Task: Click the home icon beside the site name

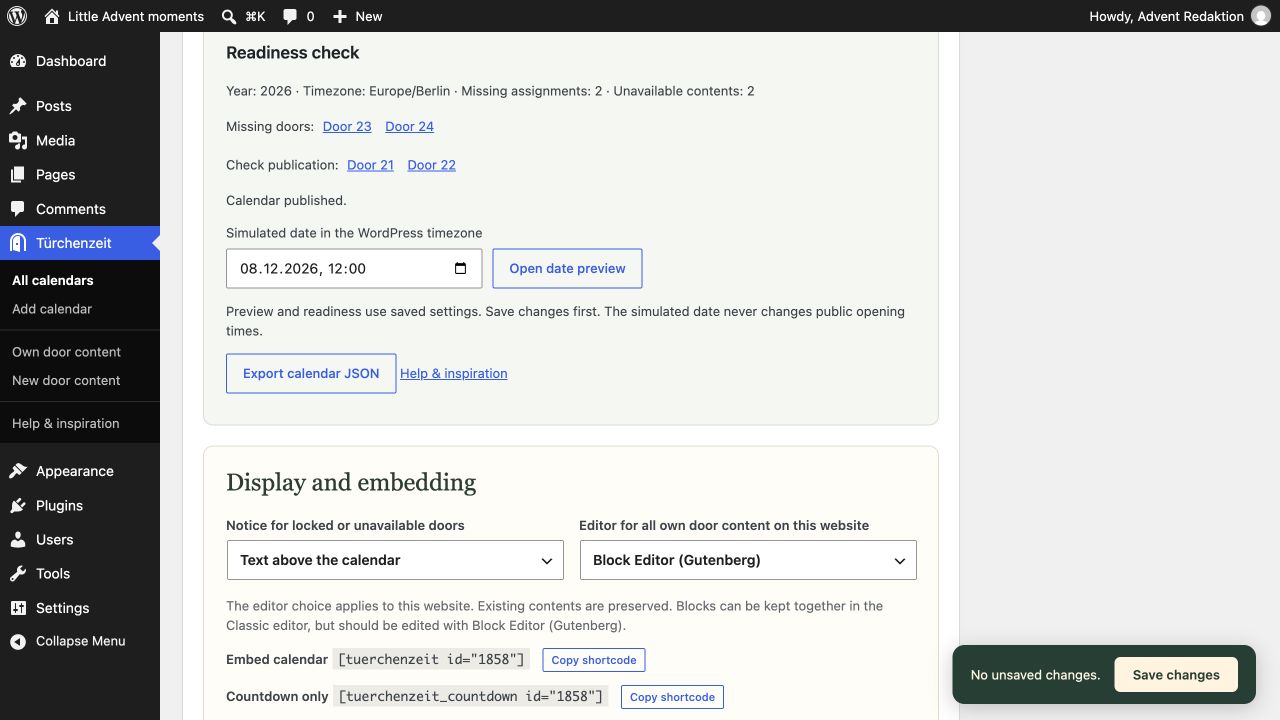Action: point(52,16)
